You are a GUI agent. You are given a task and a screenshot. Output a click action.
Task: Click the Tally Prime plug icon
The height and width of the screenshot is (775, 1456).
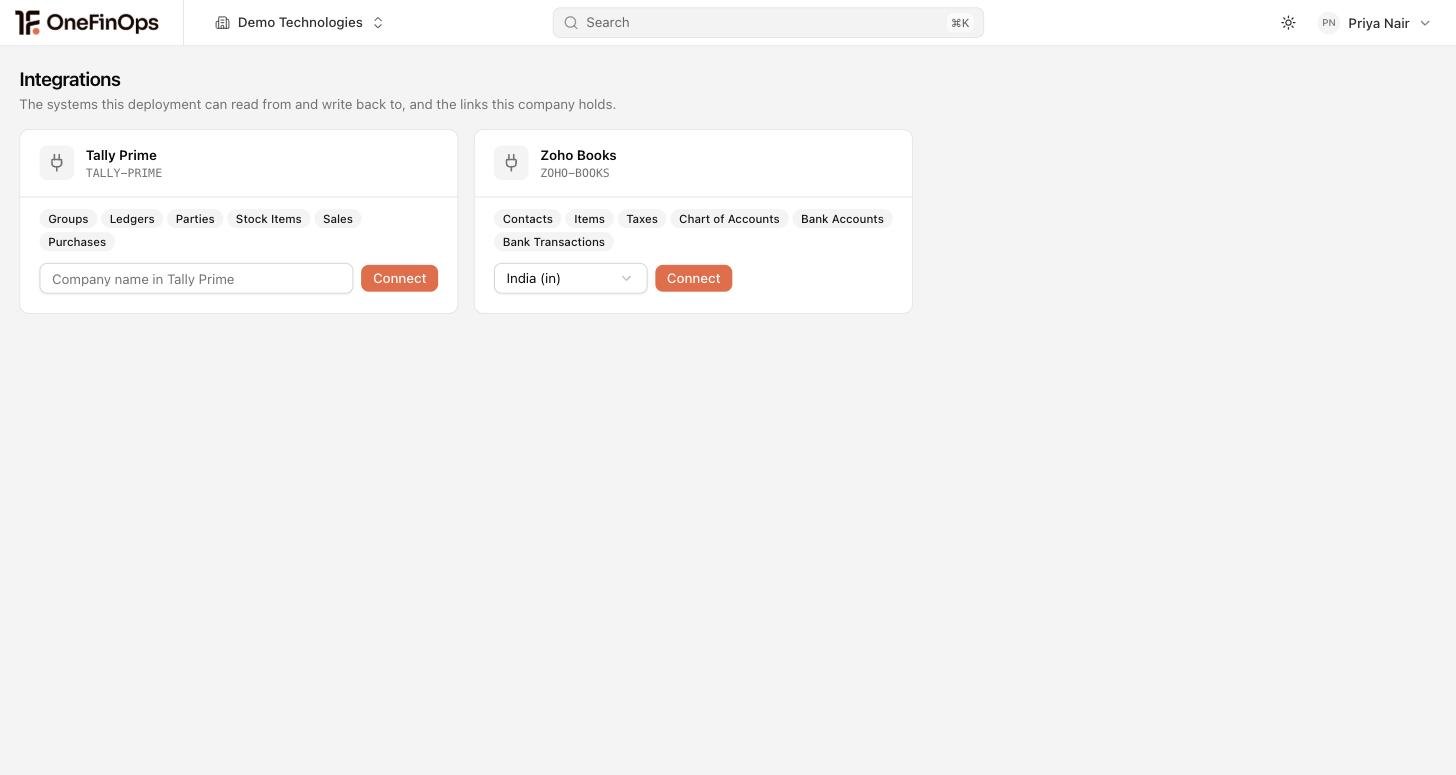coord(57,163)
